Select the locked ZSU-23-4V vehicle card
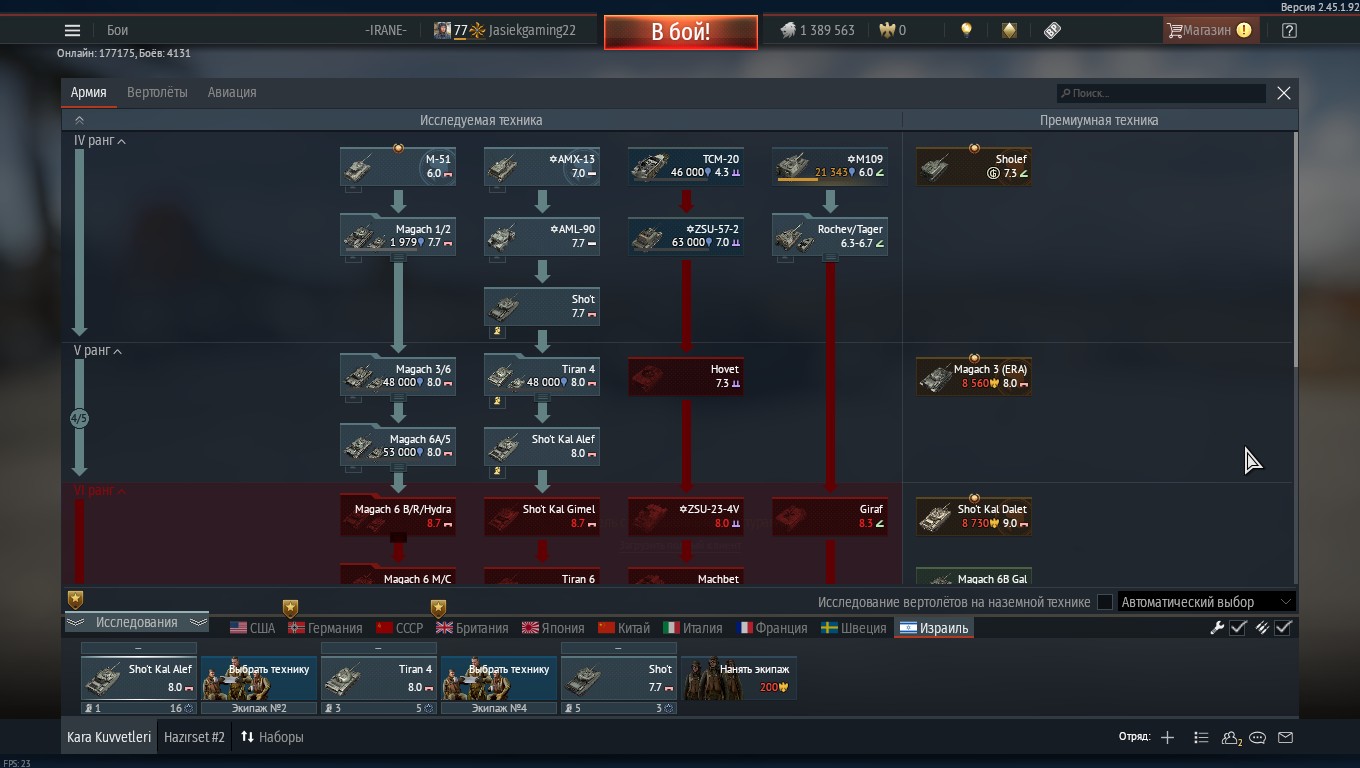The image size is (1360, 768). (686, 516)
